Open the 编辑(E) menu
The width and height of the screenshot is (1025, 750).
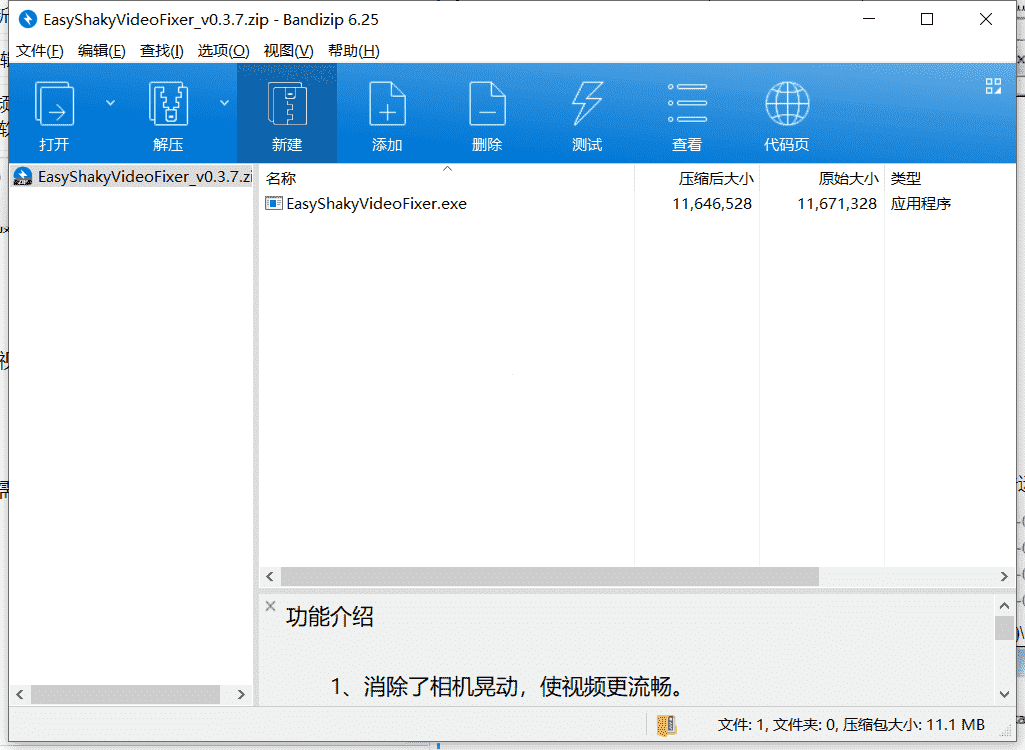pyautogui.click(x=101, y=51)
